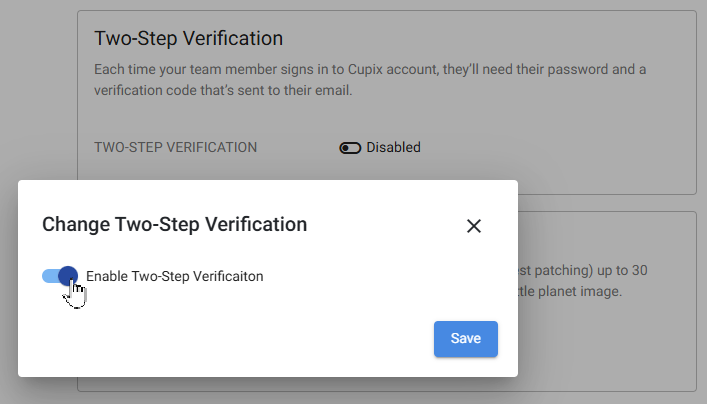The height and width of the screenshot is (404, 707).
Task: Click the 'Change Two-Step Verification' dialog title
Action: point(174,224)
